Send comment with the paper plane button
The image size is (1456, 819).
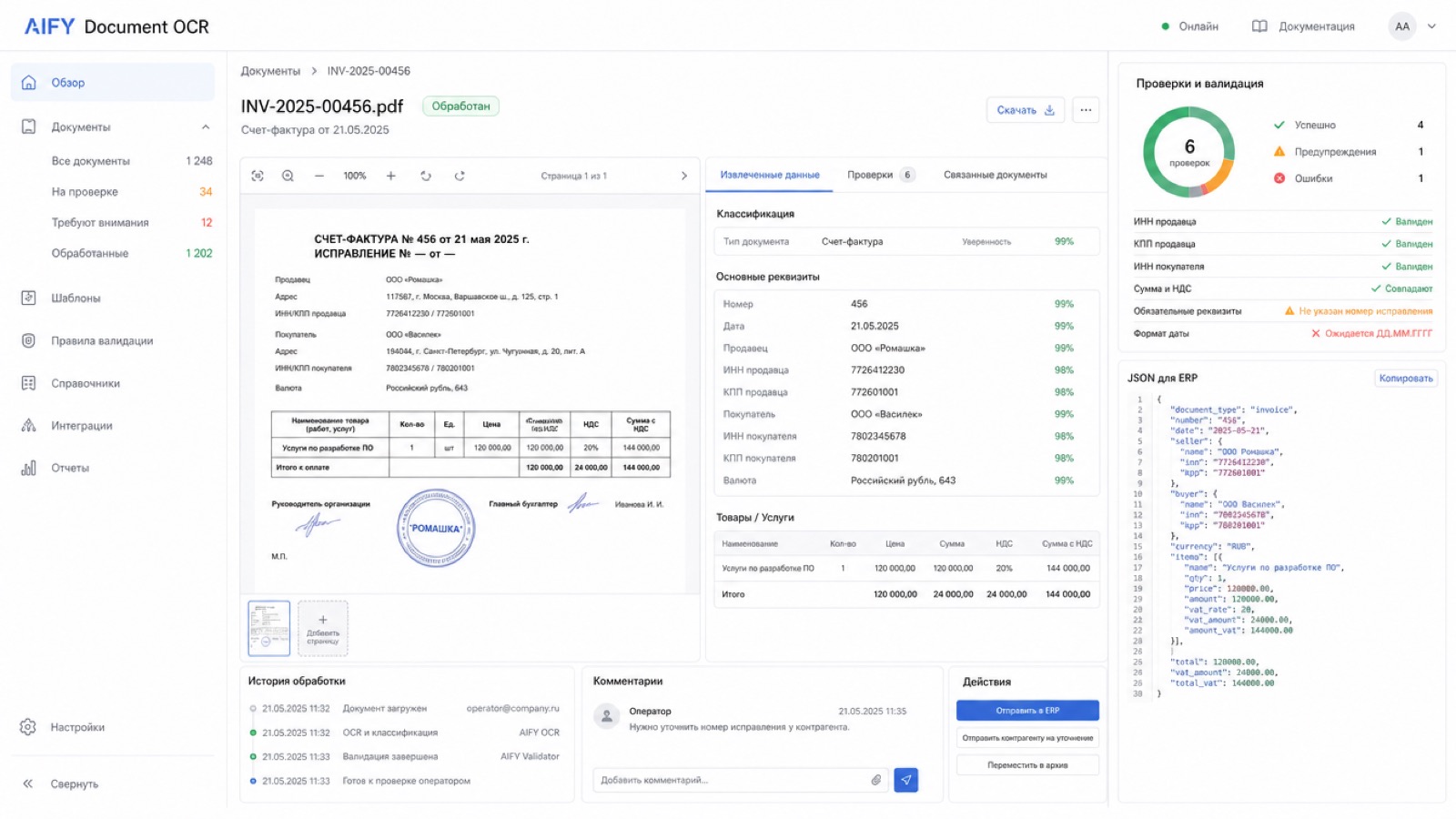pos(905,780)
